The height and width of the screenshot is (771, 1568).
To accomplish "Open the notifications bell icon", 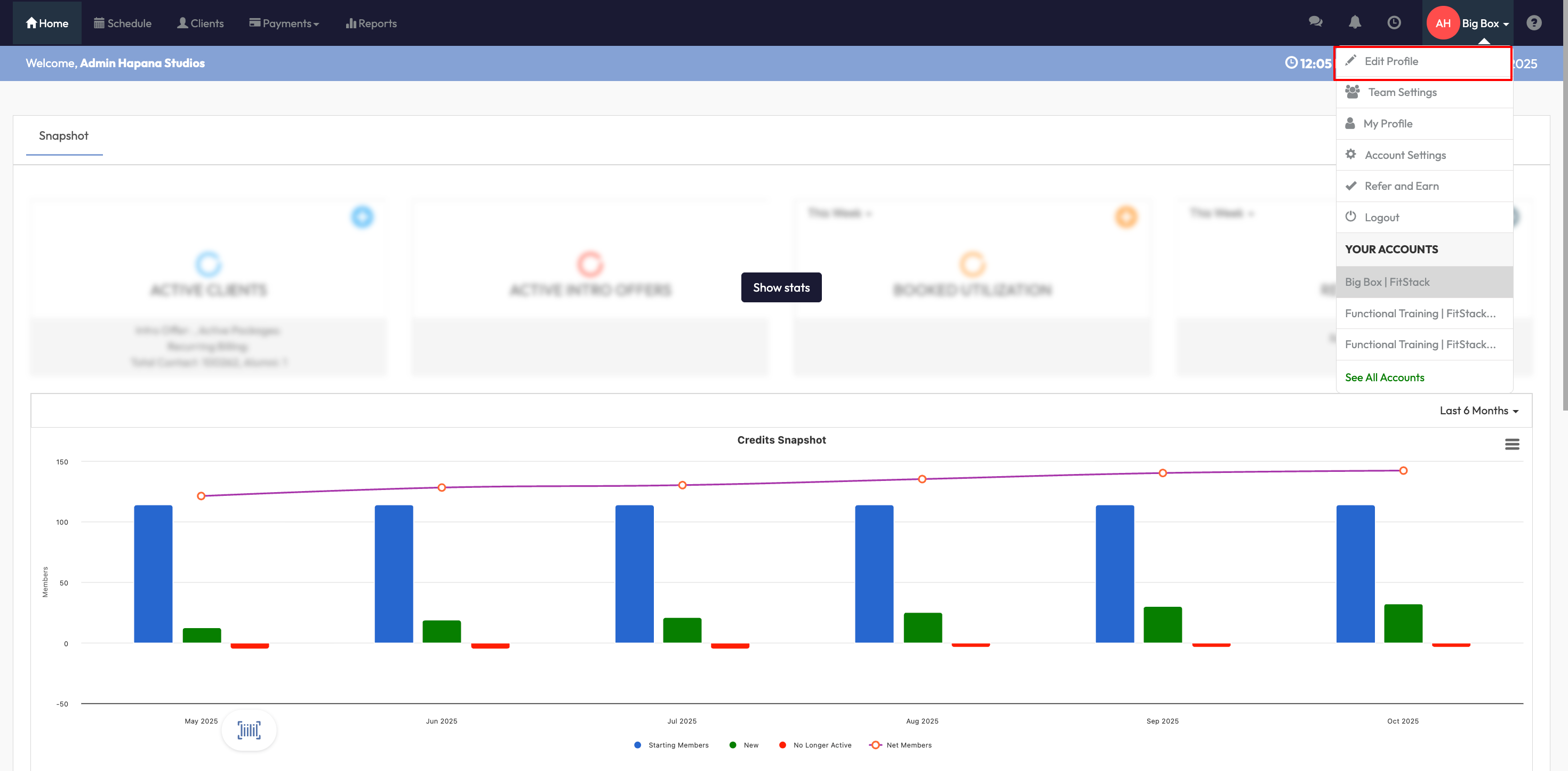I will [x=1354, y=22].
